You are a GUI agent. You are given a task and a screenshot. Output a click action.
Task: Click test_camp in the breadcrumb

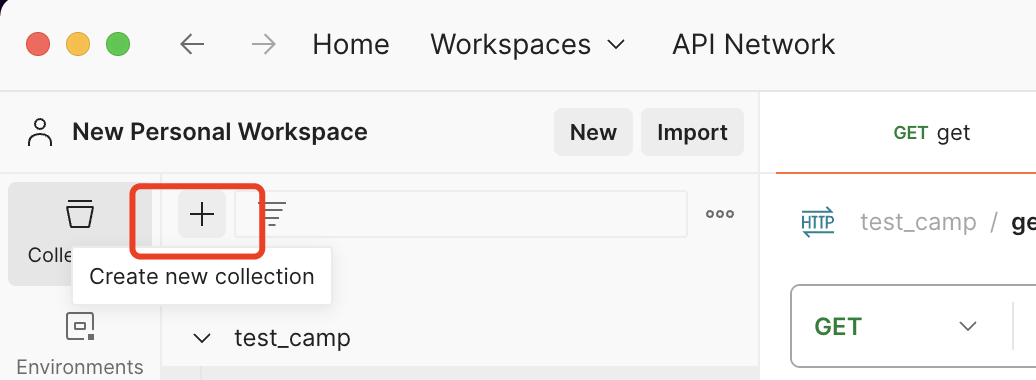point(918,222)
